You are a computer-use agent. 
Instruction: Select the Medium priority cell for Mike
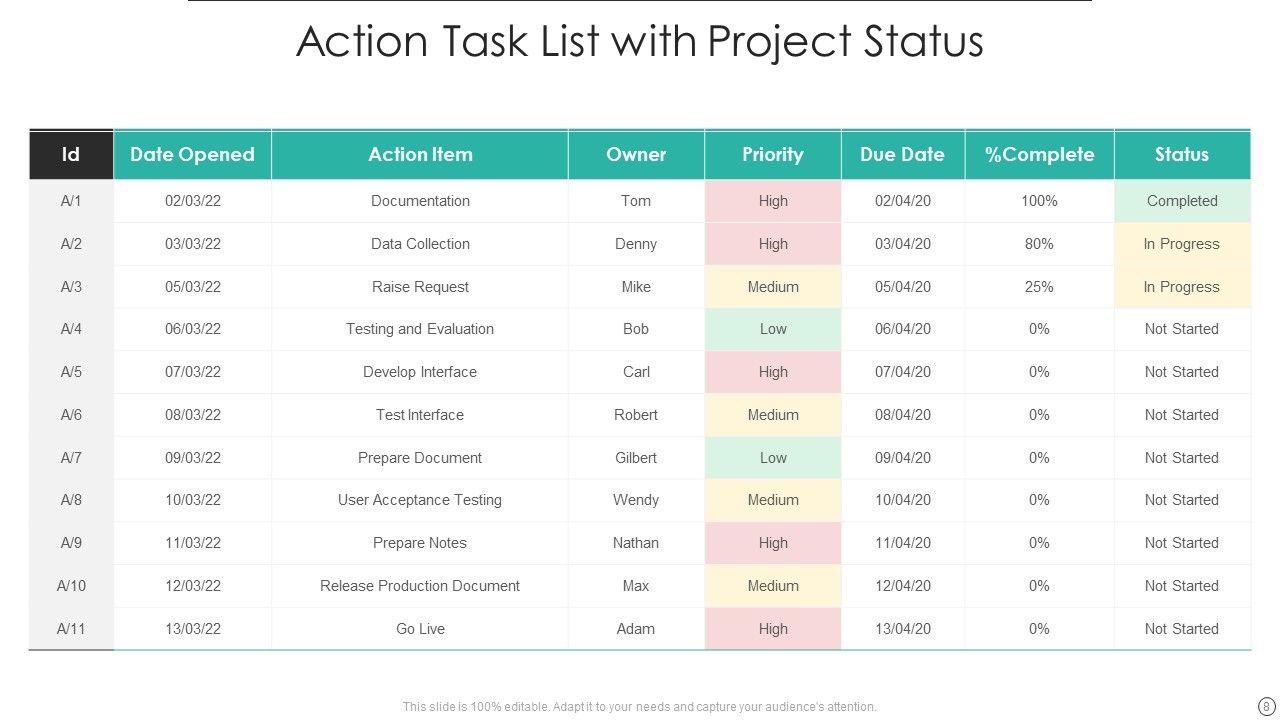point(773,287)
